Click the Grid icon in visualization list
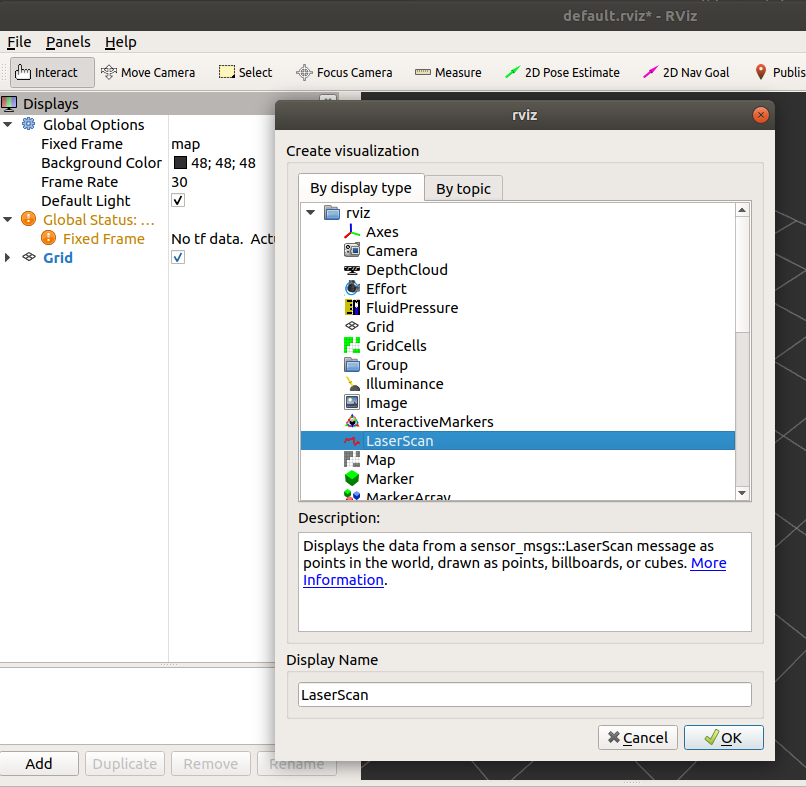The image size is (806, 787). point(352,326)
